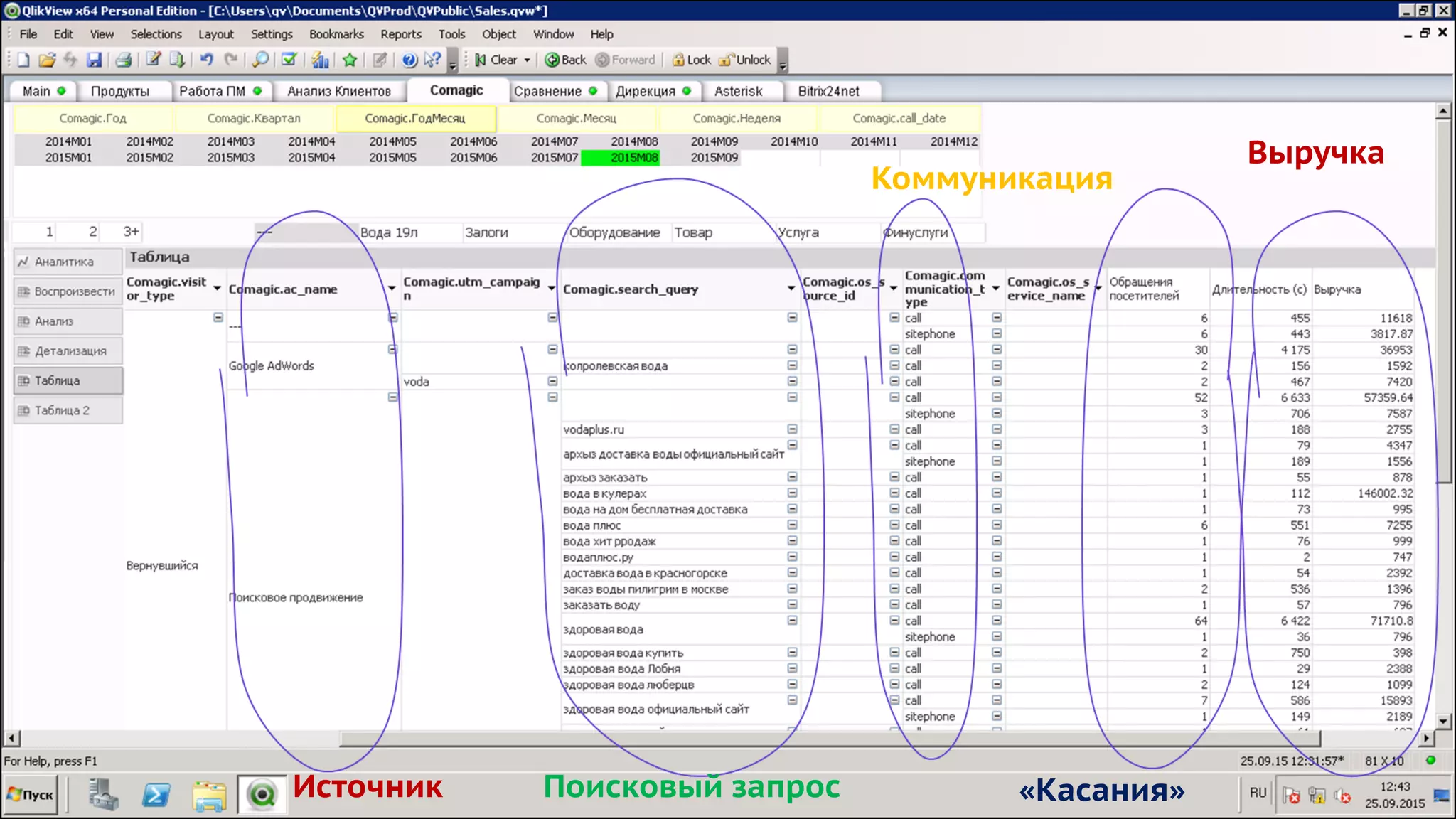Open a document with the folder icon

point(47,60)
